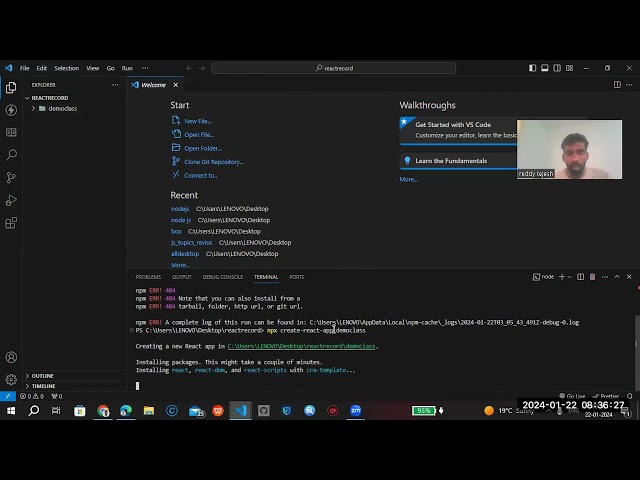The image size is (640, 480).
Task: Click the terminal vertical scrollbar
Action: tap(636, 351)
